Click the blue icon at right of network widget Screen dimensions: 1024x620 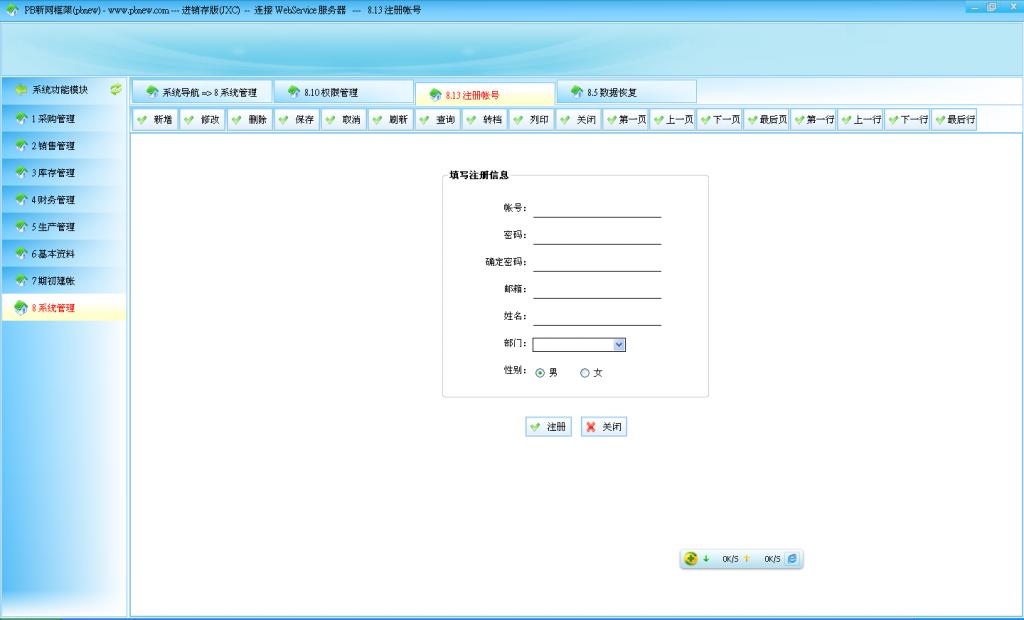click(x=792, y=559)
